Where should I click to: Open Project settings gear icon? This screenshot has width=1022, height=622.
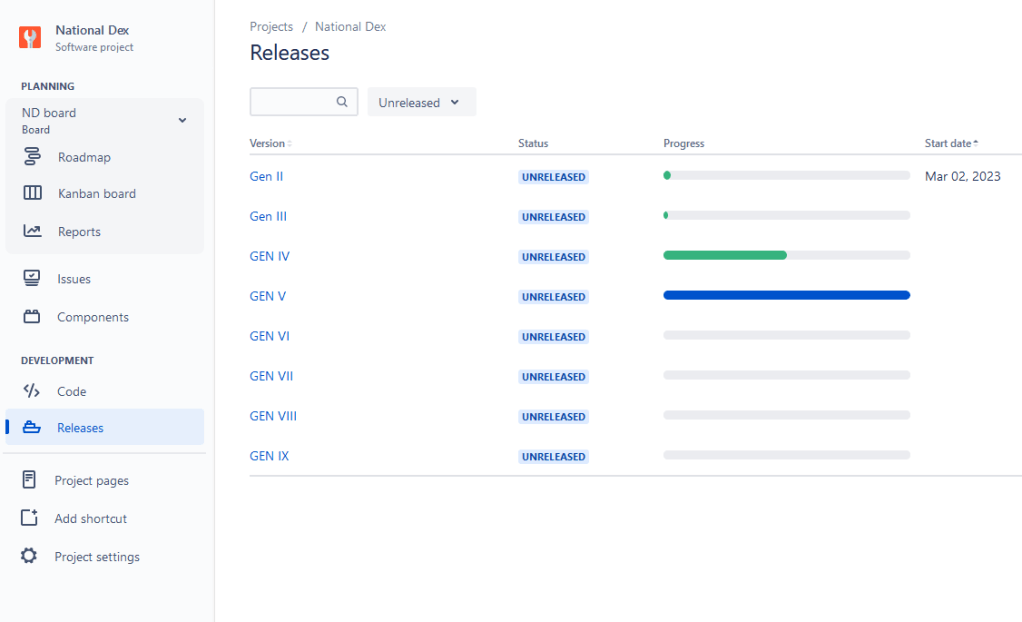[30, 557]
